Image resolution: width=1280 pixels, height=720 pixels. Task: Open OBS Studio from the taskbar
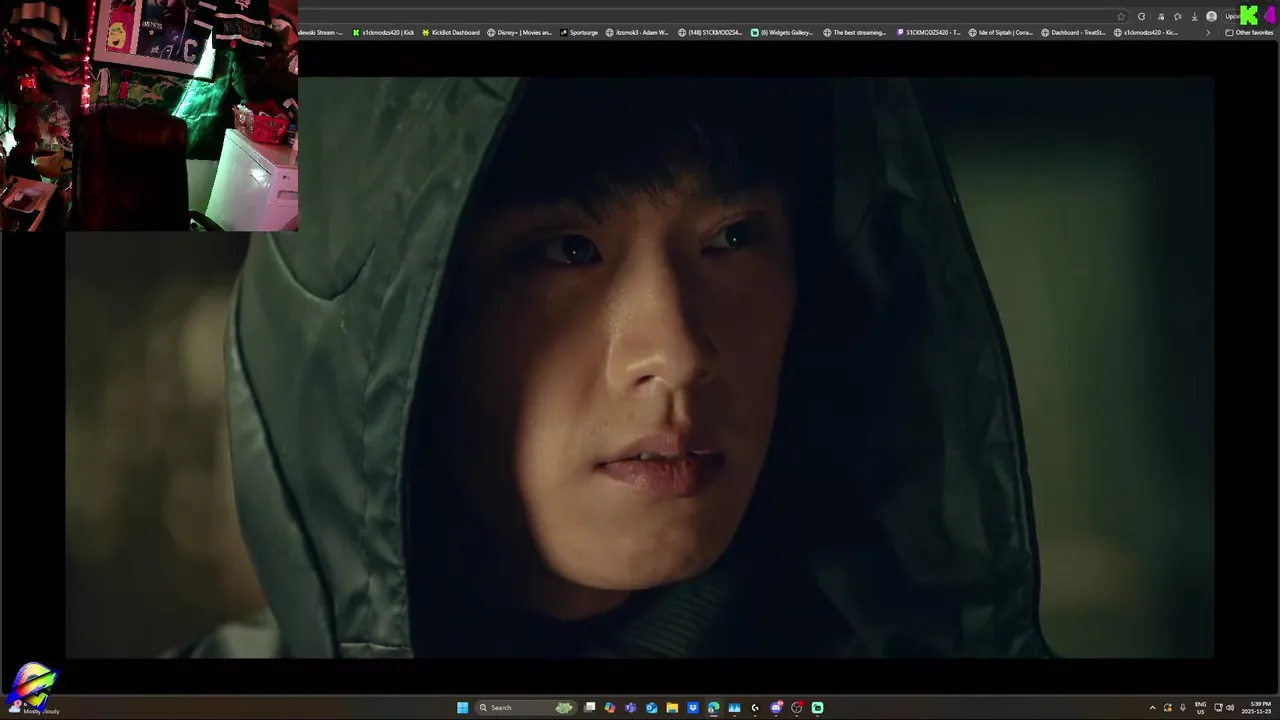(x=797, y=708)
